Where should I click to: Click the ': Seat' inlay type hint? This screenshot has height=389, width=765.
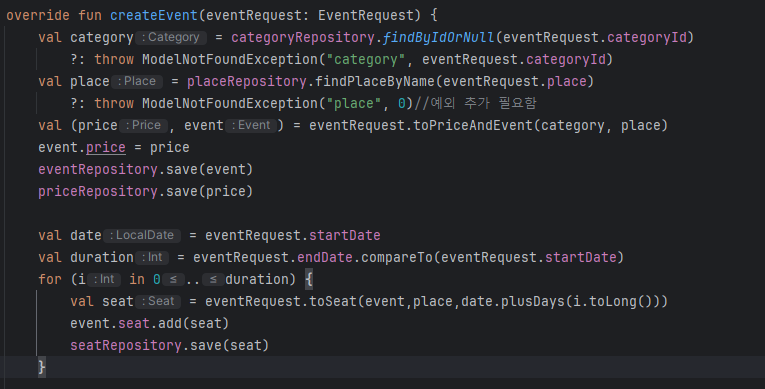click(x=158, y=301)
